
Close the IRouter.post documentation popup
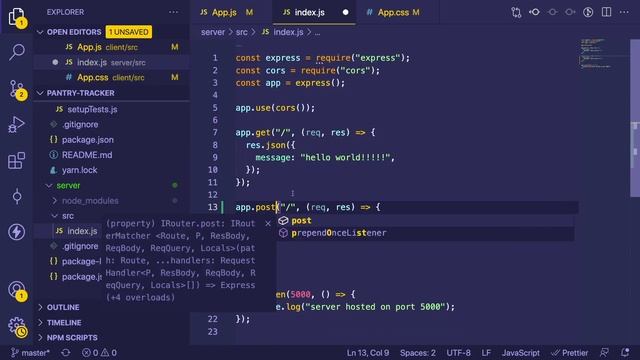tap(268, 224)
